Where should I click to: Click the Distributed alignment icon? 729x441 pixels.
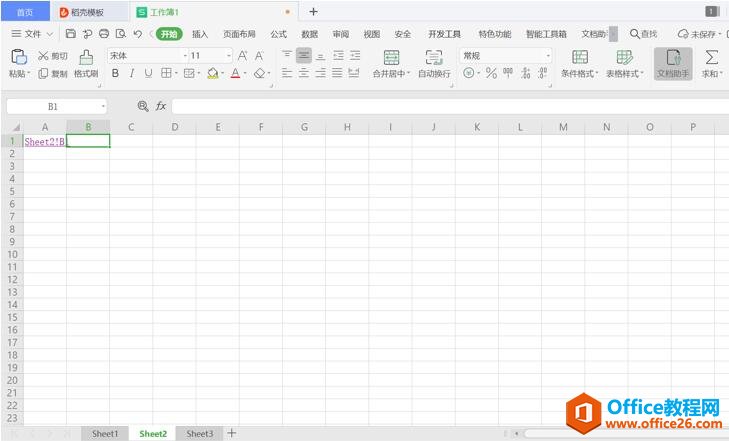(354, 73)
